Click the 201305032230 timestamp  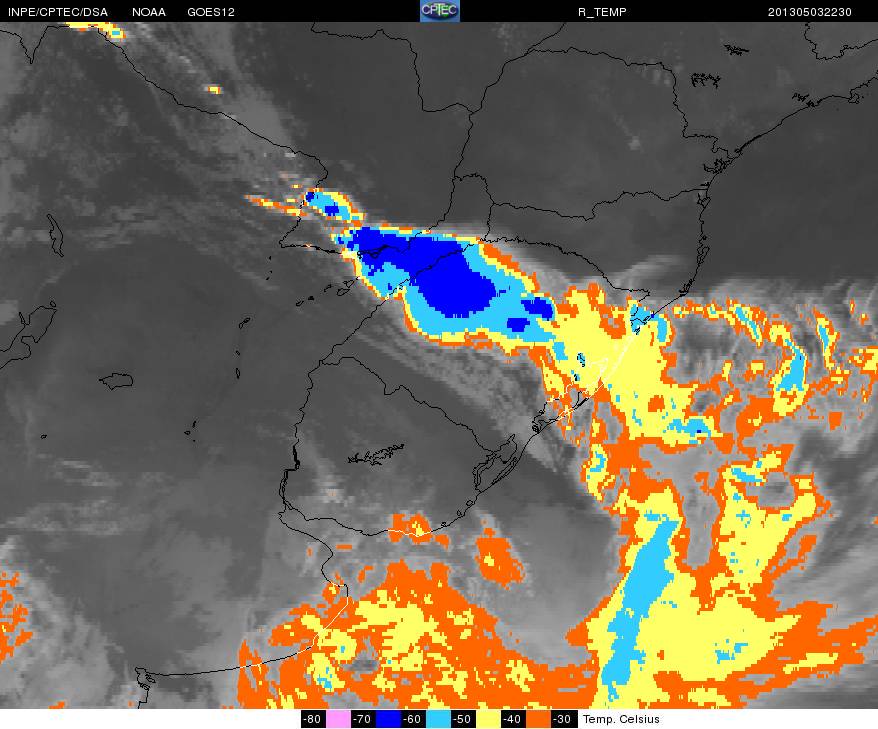click(810, 12)
